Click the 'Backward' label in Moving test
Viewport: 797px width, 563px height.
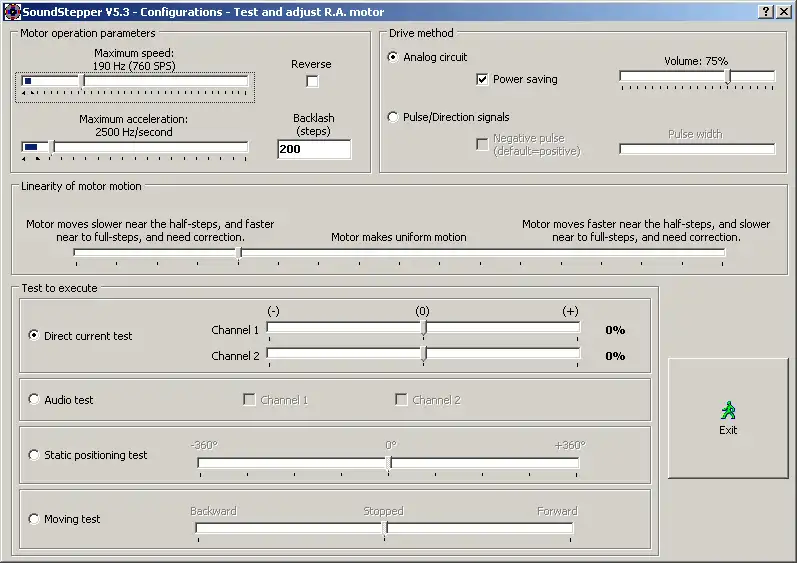pos(213,511)
